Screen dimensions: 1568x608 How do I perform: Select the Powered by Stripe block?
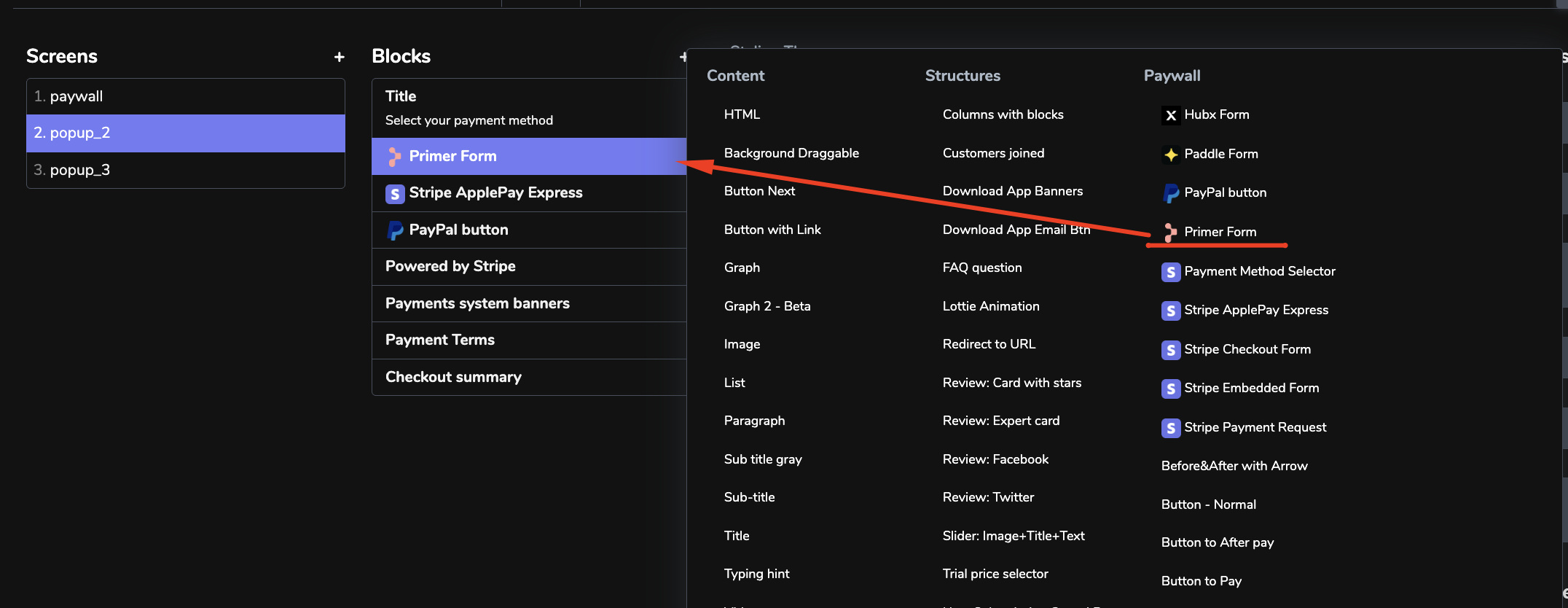point(529,267)
